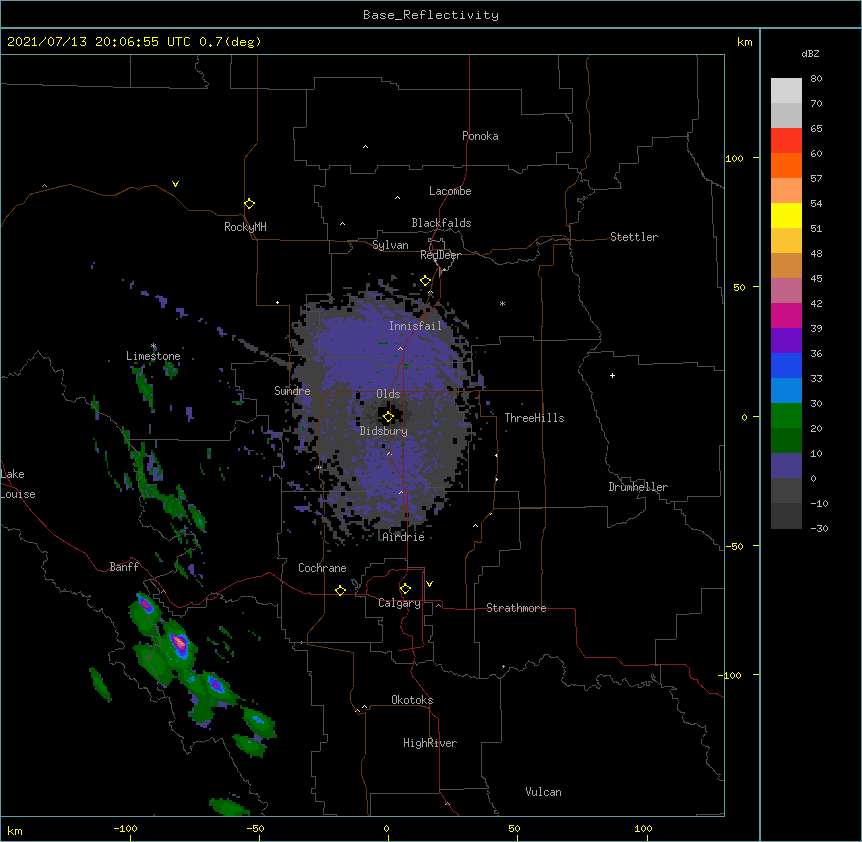862x842 pixels.
Task: Select the Cochrane label
Action: [322, 568]
